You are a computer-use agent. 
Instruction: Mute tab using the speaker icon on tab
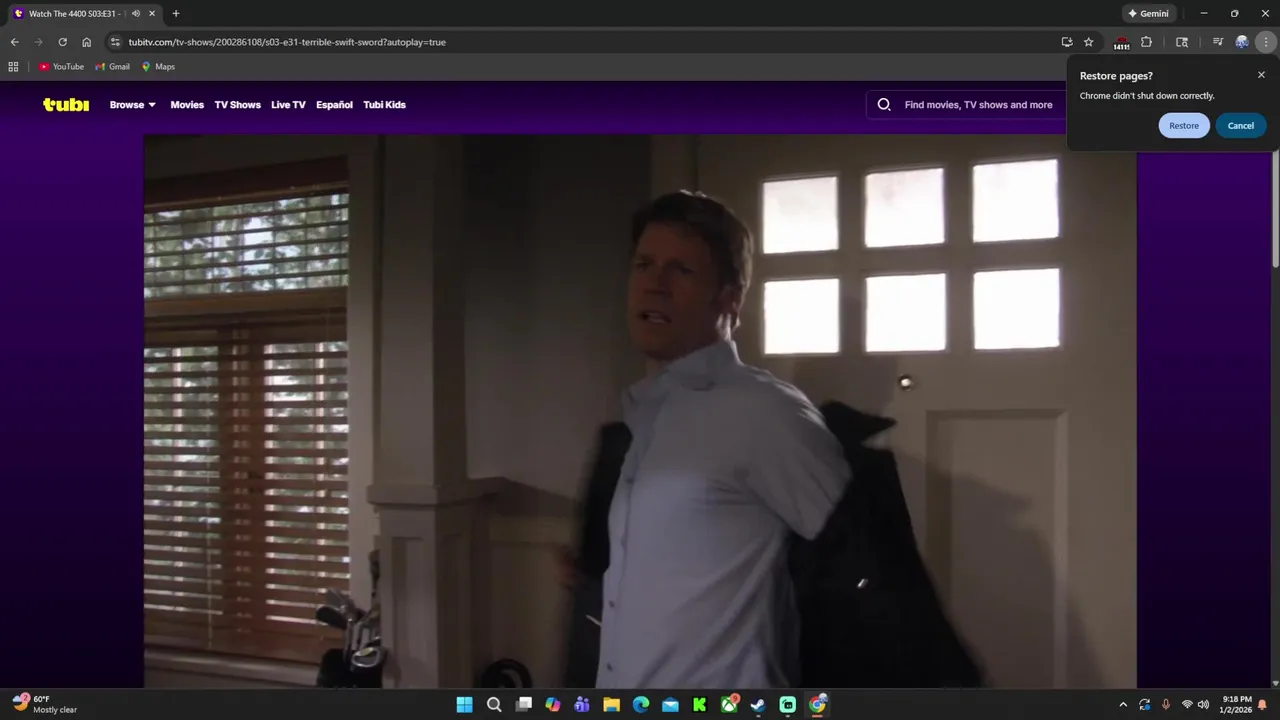(x=136, y=14)
